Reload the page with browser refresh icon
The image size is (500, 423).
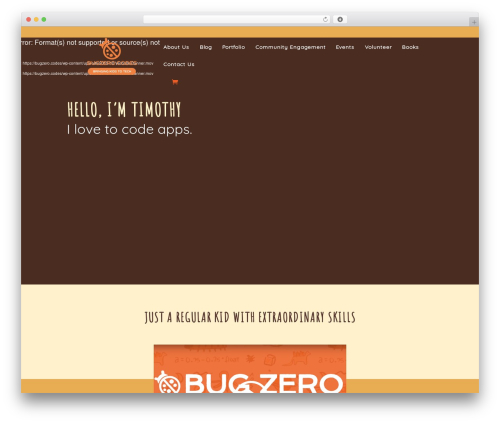point(325,19)
